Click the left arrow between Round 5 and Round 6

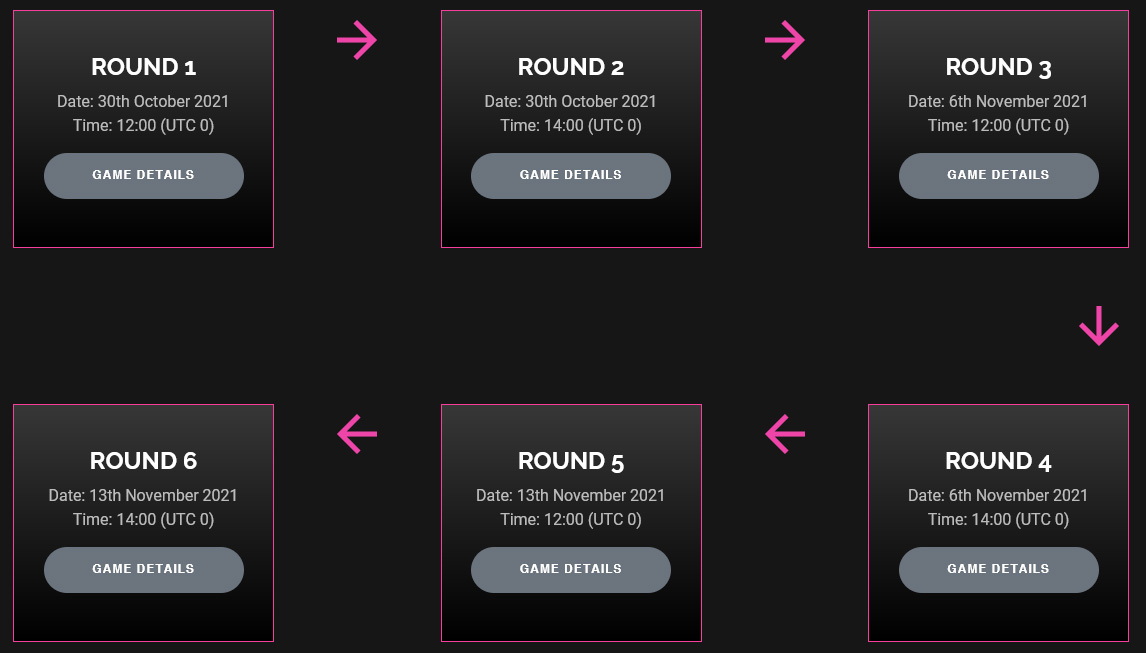click(357, 434)
